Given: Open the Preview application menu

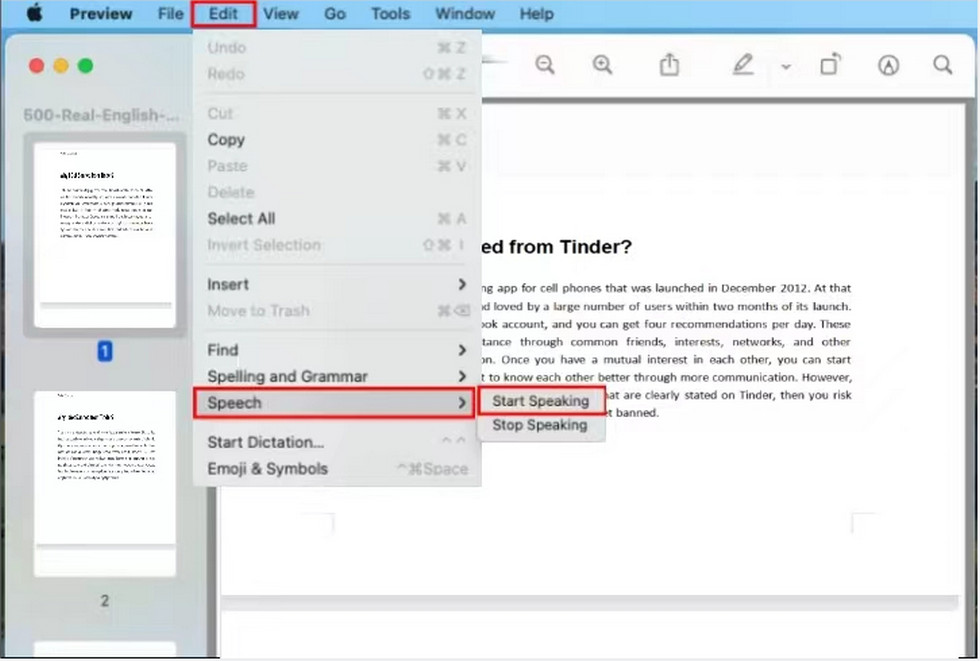Looking at the screenshot, I should (x=101, y=14).
